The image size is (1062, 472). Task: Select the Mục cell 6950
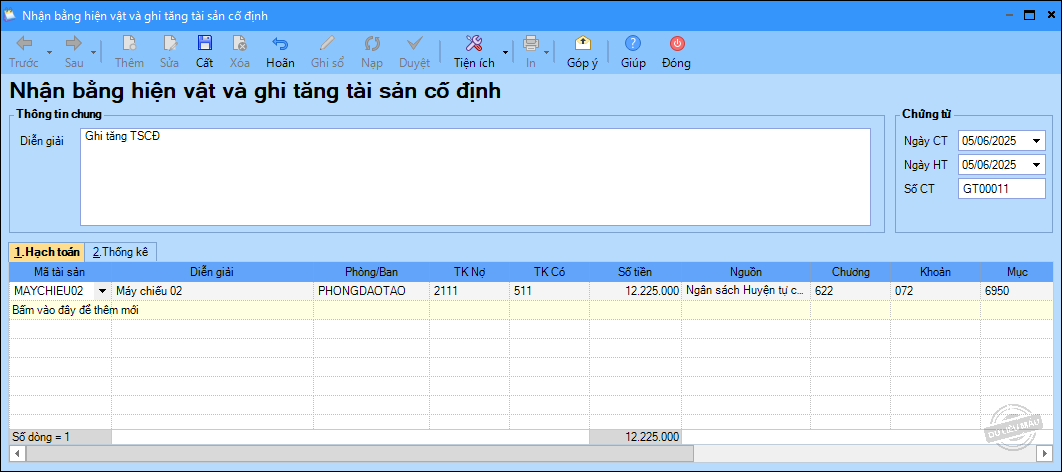1017,291
